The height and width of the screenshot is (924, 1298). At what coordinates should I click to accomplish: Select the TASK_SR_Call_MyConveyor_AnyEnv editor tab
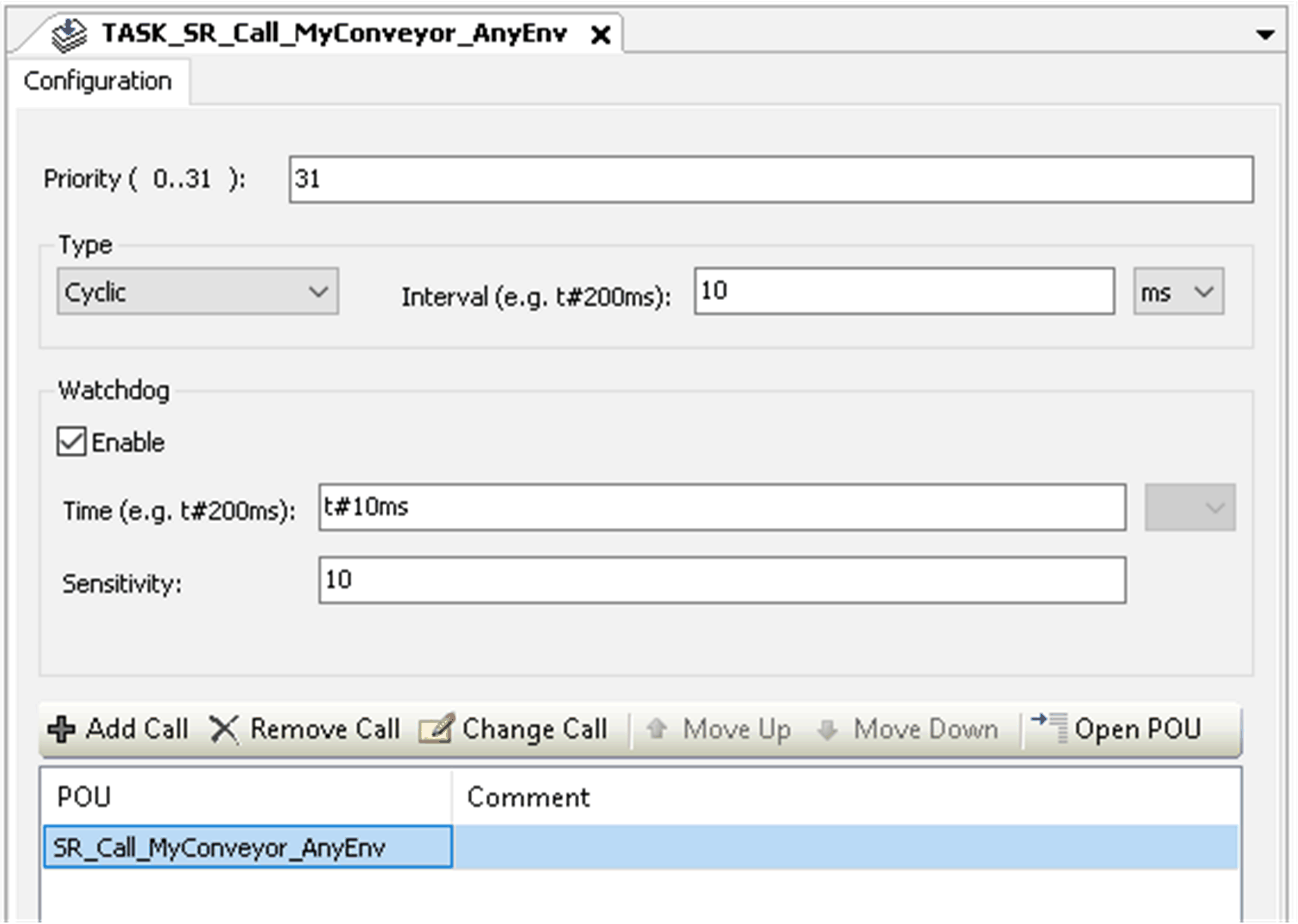pyautogui.click(x=334, y=34)
